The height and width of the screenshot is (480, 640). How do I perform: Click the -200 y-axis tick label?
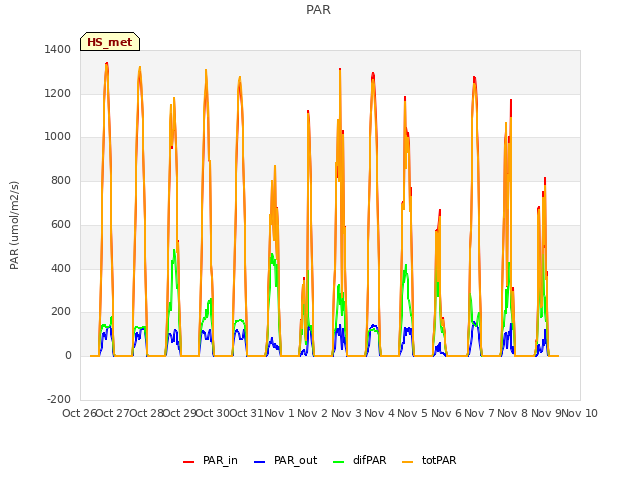click(59, 399)
